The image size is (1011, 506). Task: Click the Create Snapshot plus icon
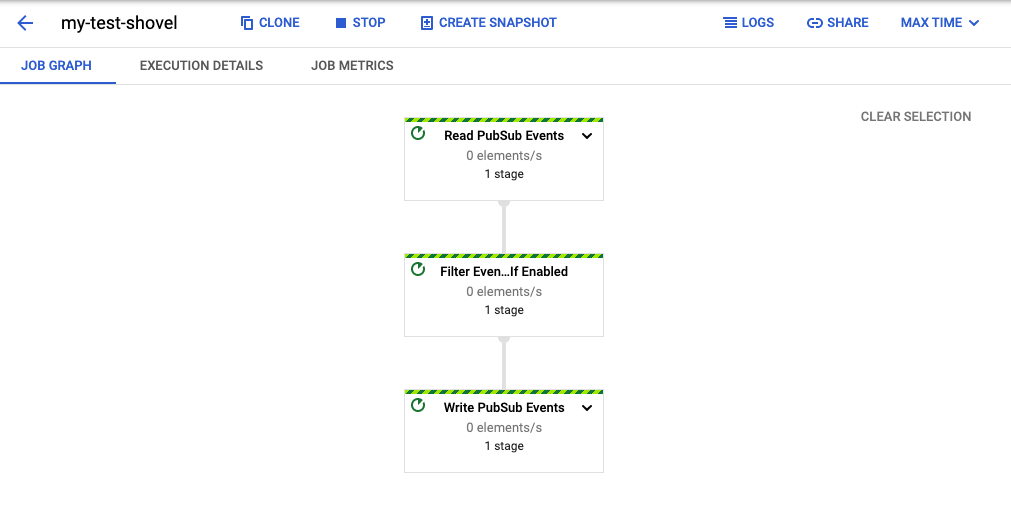427,23
